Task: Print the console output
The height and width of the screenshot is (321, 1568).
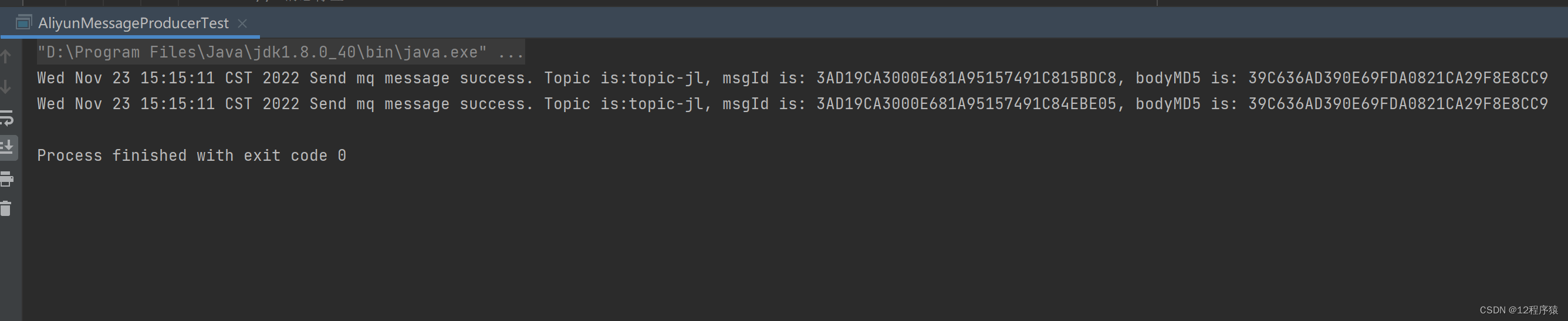Action: 6,178
